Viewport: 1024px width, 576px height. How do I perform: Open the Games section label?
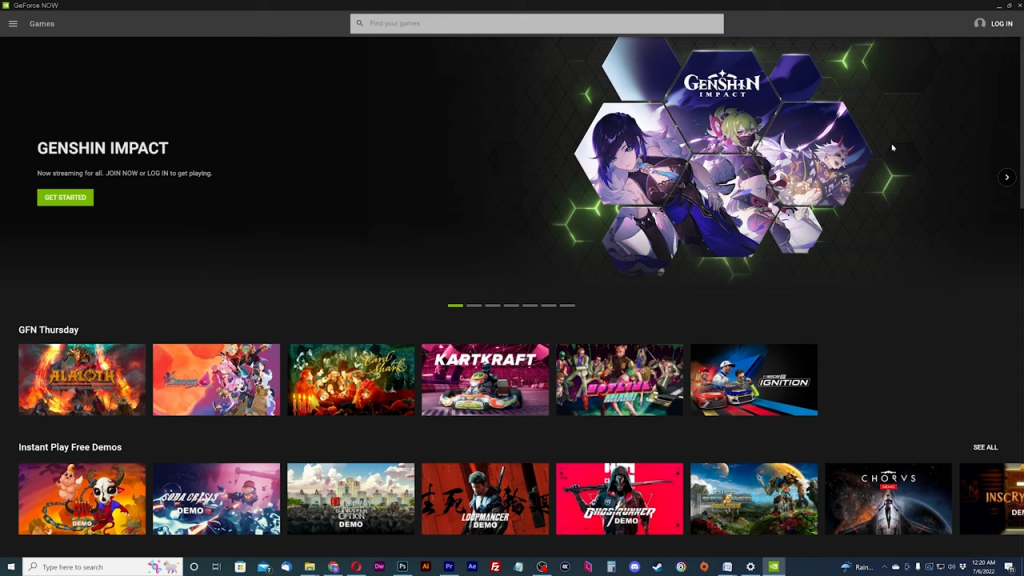tap(42, 24)
